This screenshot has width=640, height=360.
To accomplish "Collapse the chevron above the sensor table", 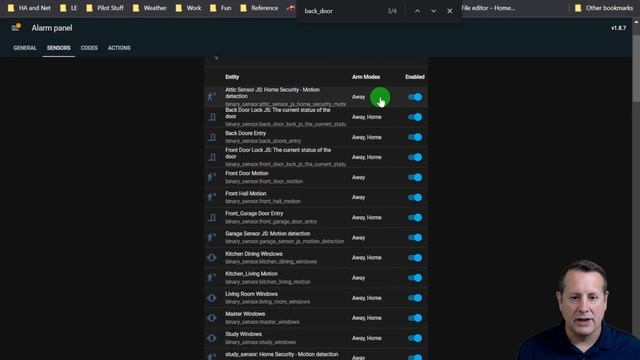I will coord(216,58).
